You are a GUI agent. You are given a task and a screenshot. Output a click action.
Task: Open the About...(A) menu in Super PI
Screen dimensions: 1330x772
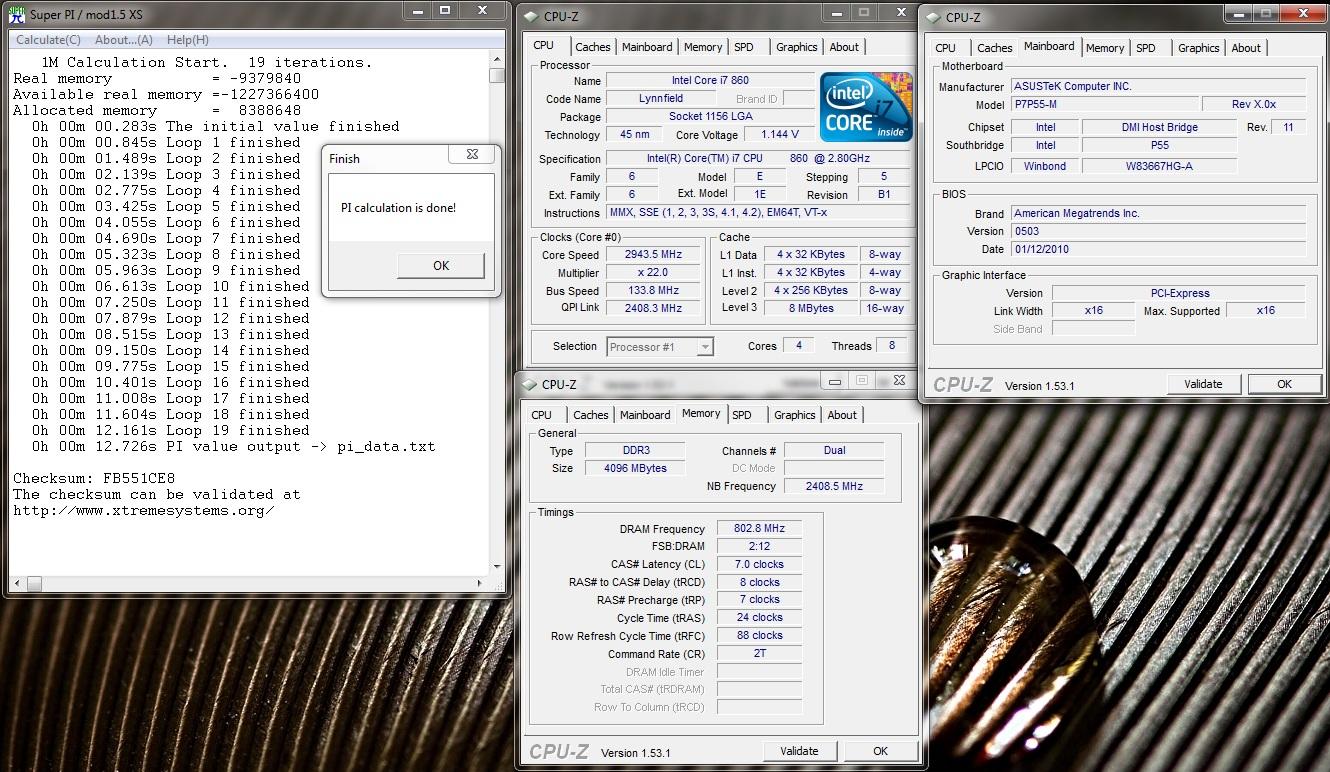[124, 40]
